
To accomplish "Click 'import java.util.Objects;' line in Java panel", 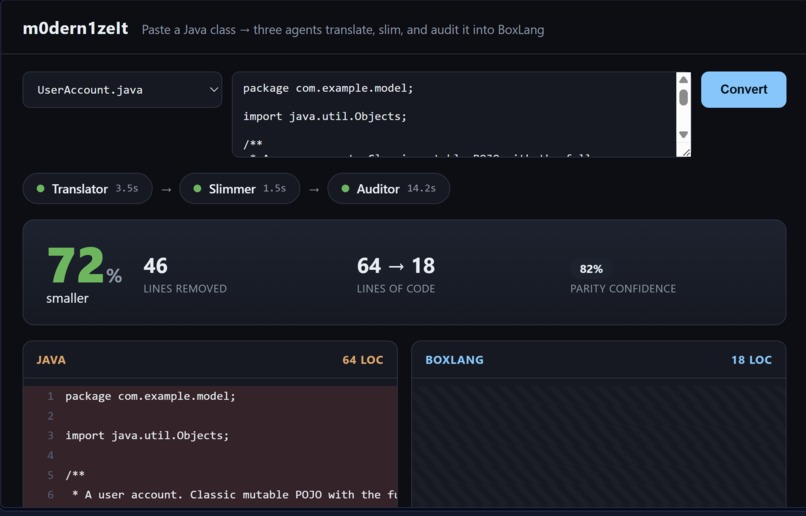I will click(x=147, y=435).
